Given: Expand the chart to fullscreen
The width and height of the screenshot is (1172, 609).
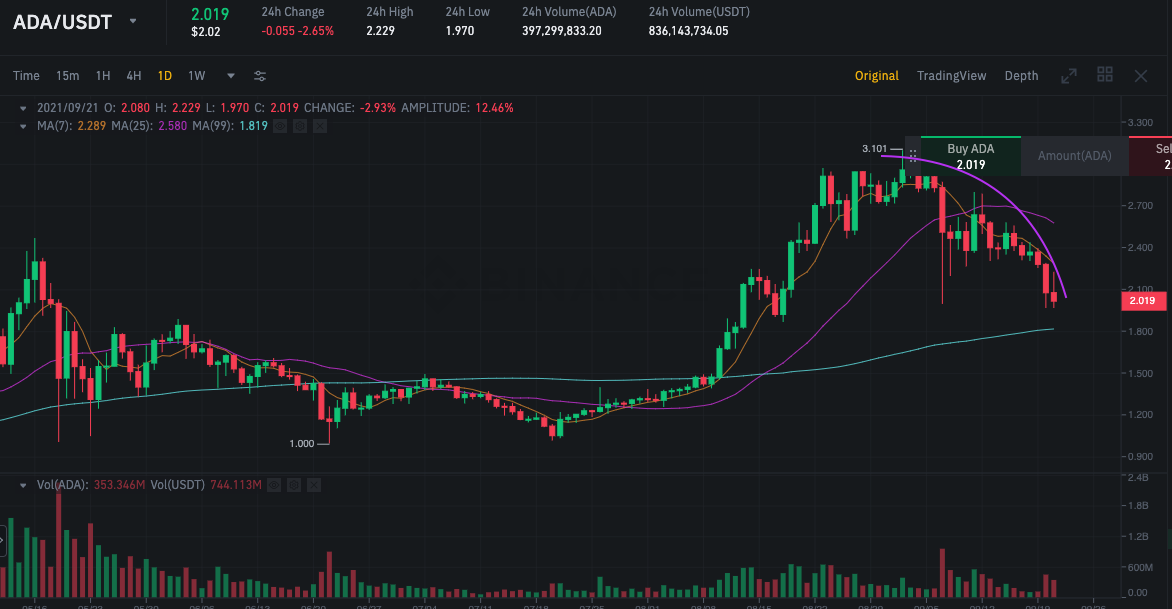Looking at the screenshot, I should (x=1069, y=75).
